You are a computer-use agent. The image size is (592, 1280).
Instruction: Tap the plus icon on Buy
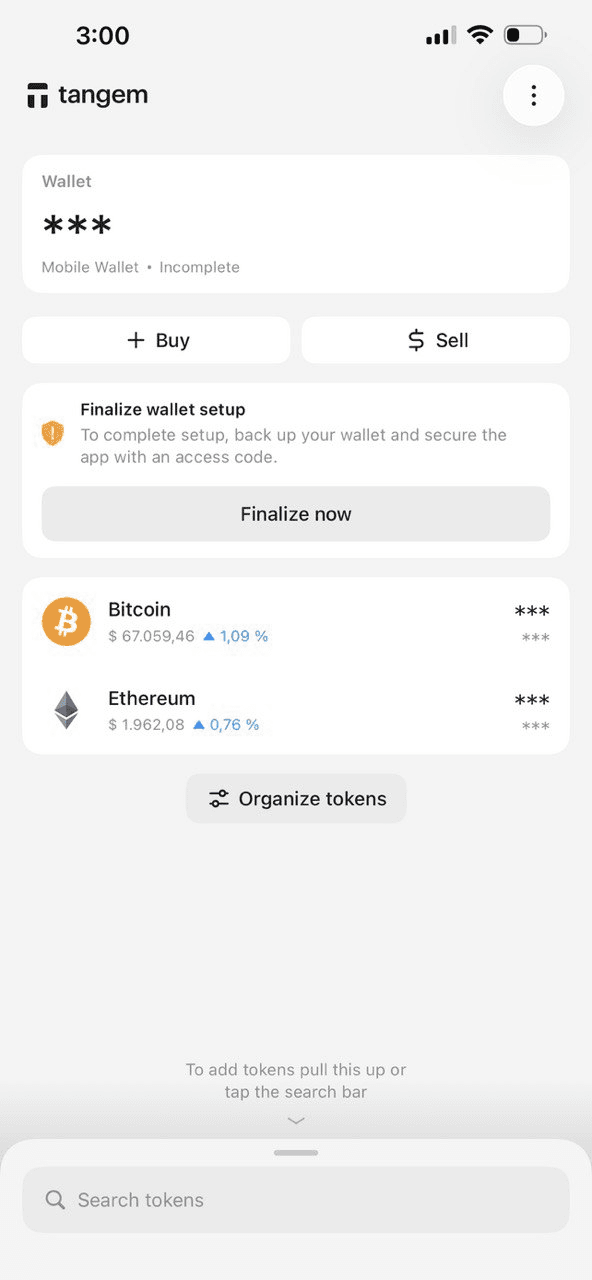(x=136, y=340)
